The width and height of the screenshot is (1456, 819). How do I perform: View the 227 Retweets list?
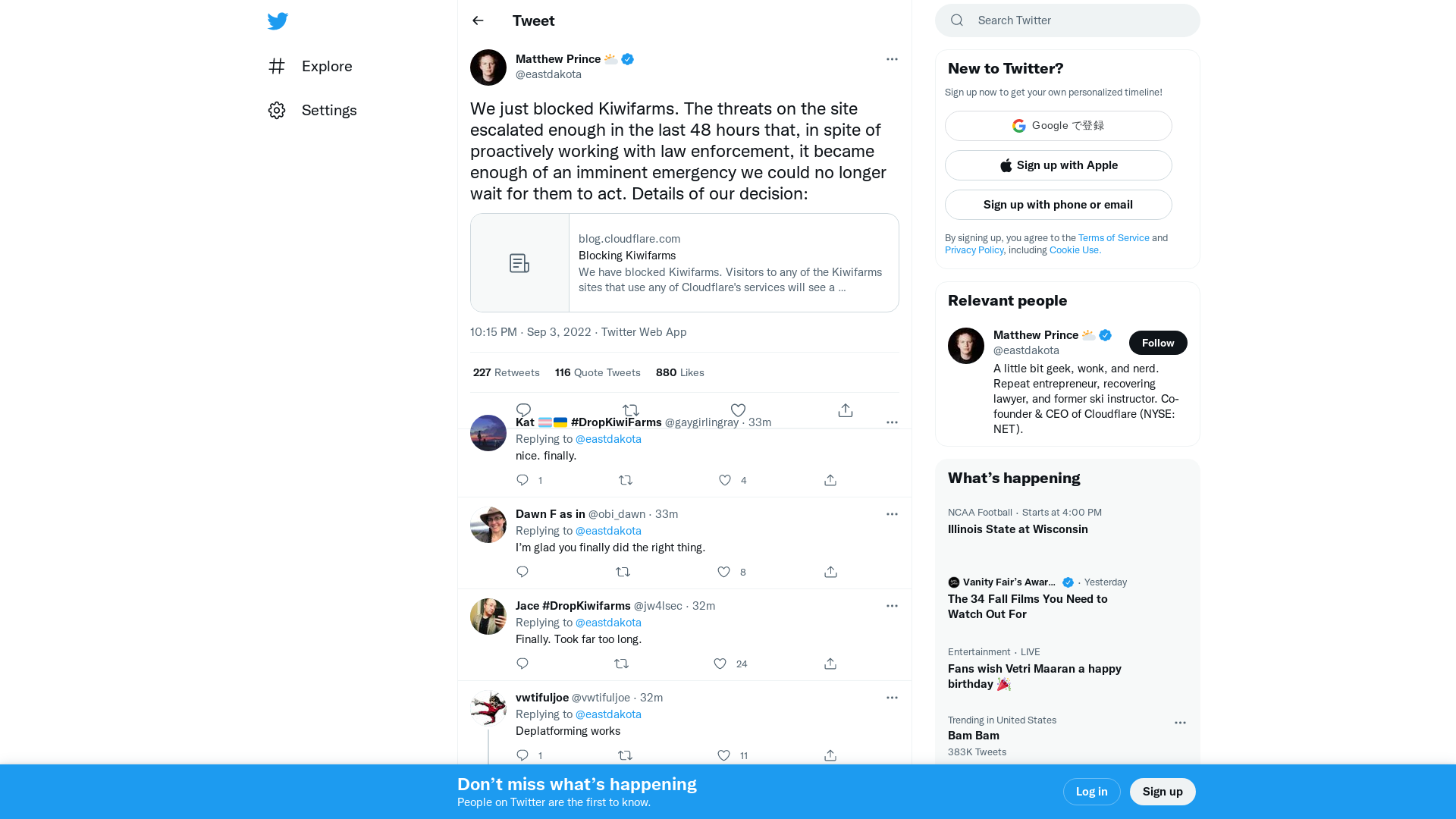point(506,372)
